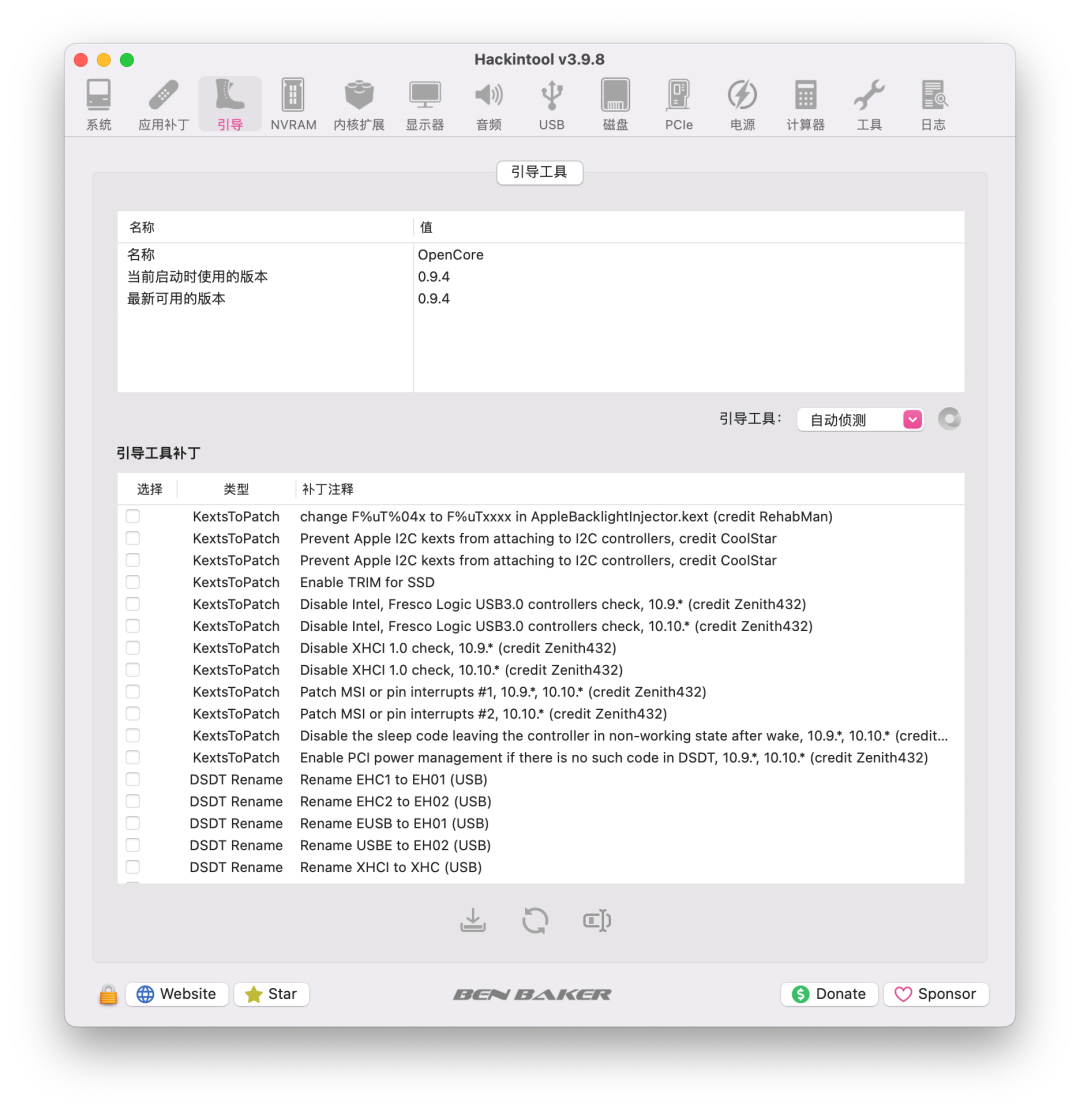The width and height of the screenshot is (1080, 1112).
Task: Select the 当前启动时使用的版本 row
Action: tap(540, 277)
